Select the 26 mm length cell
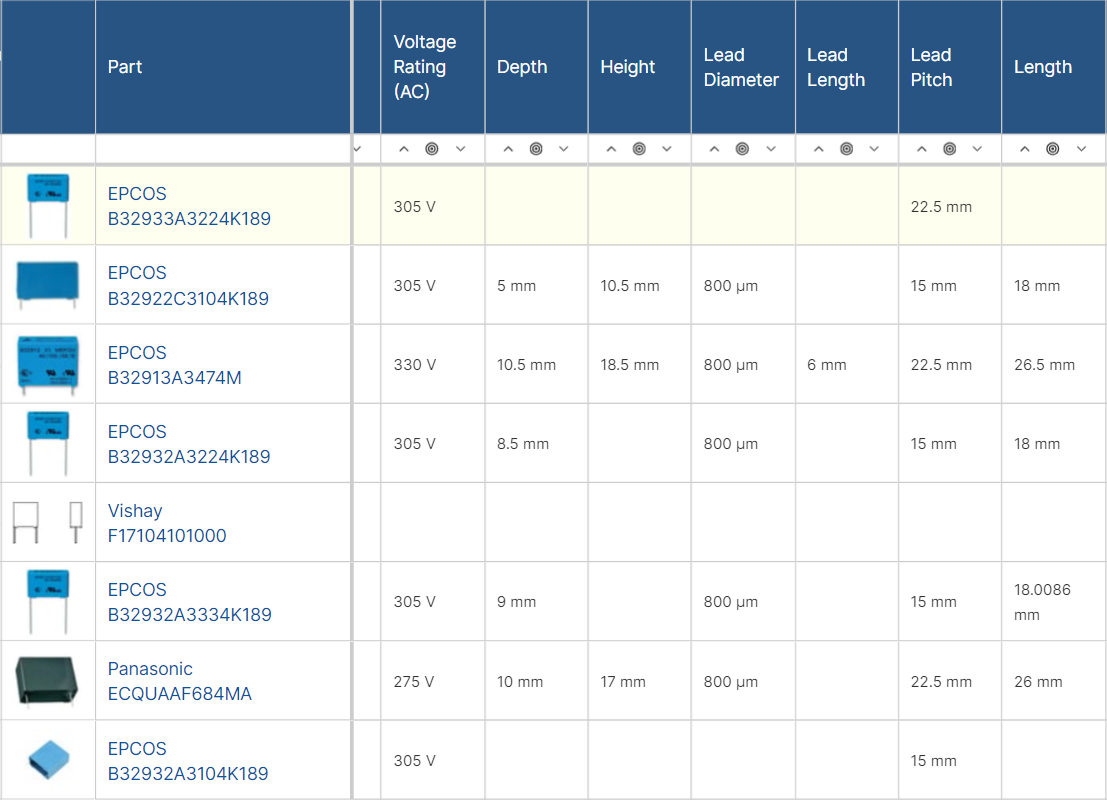 point(1053,681)
